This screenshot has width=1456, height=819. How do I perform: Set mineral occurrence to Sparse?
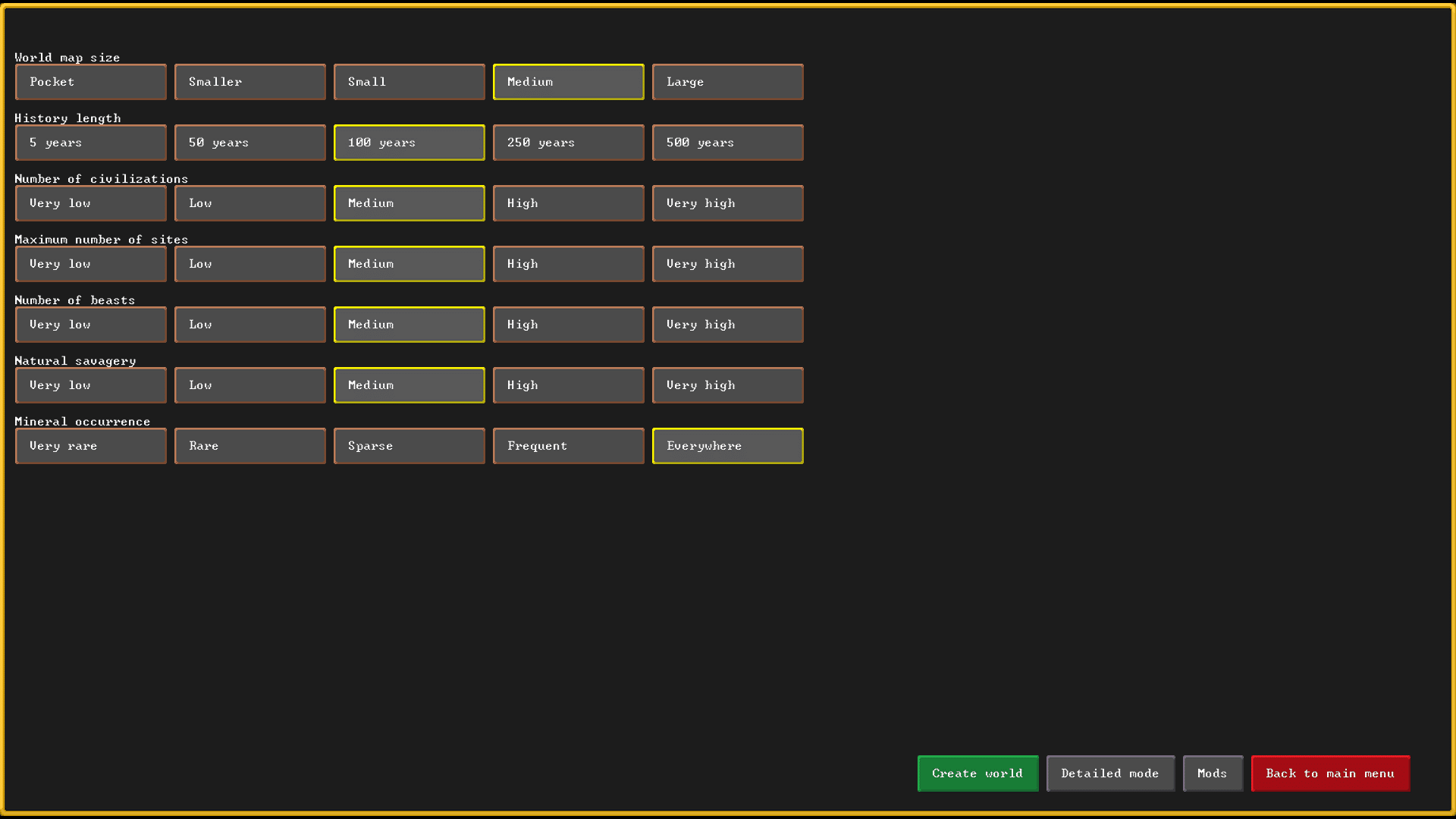click(409, 446)
